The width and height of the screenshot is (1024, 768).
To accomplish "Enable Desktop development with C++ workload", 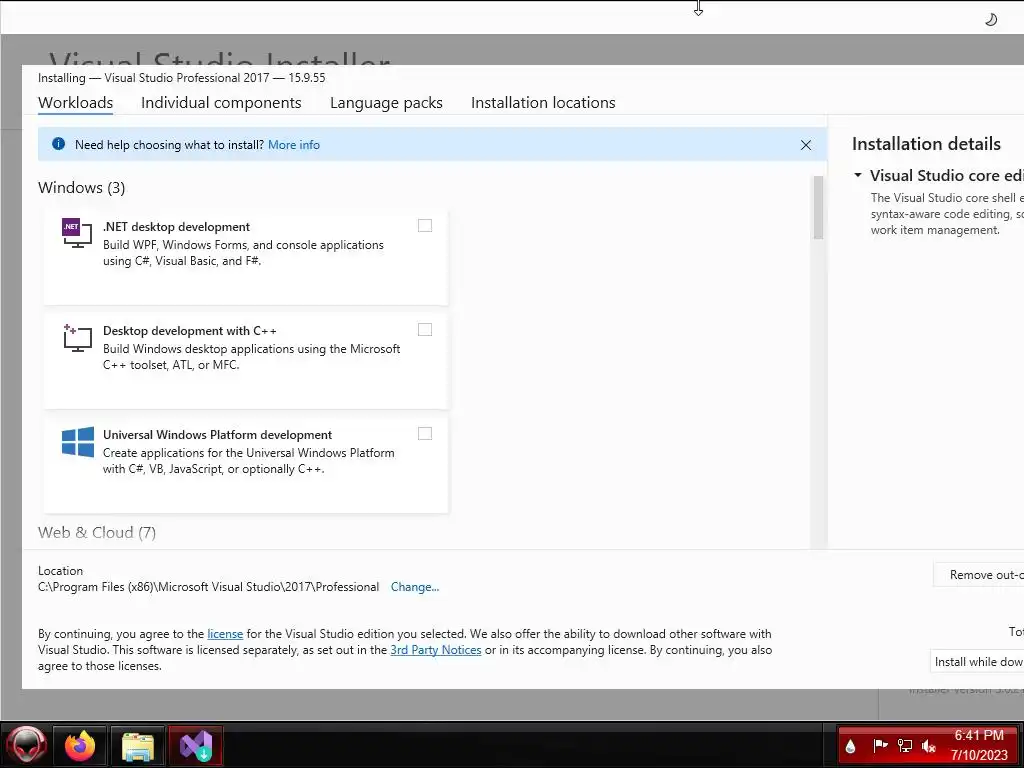I will pyautogui.click(x=424, y=330).
